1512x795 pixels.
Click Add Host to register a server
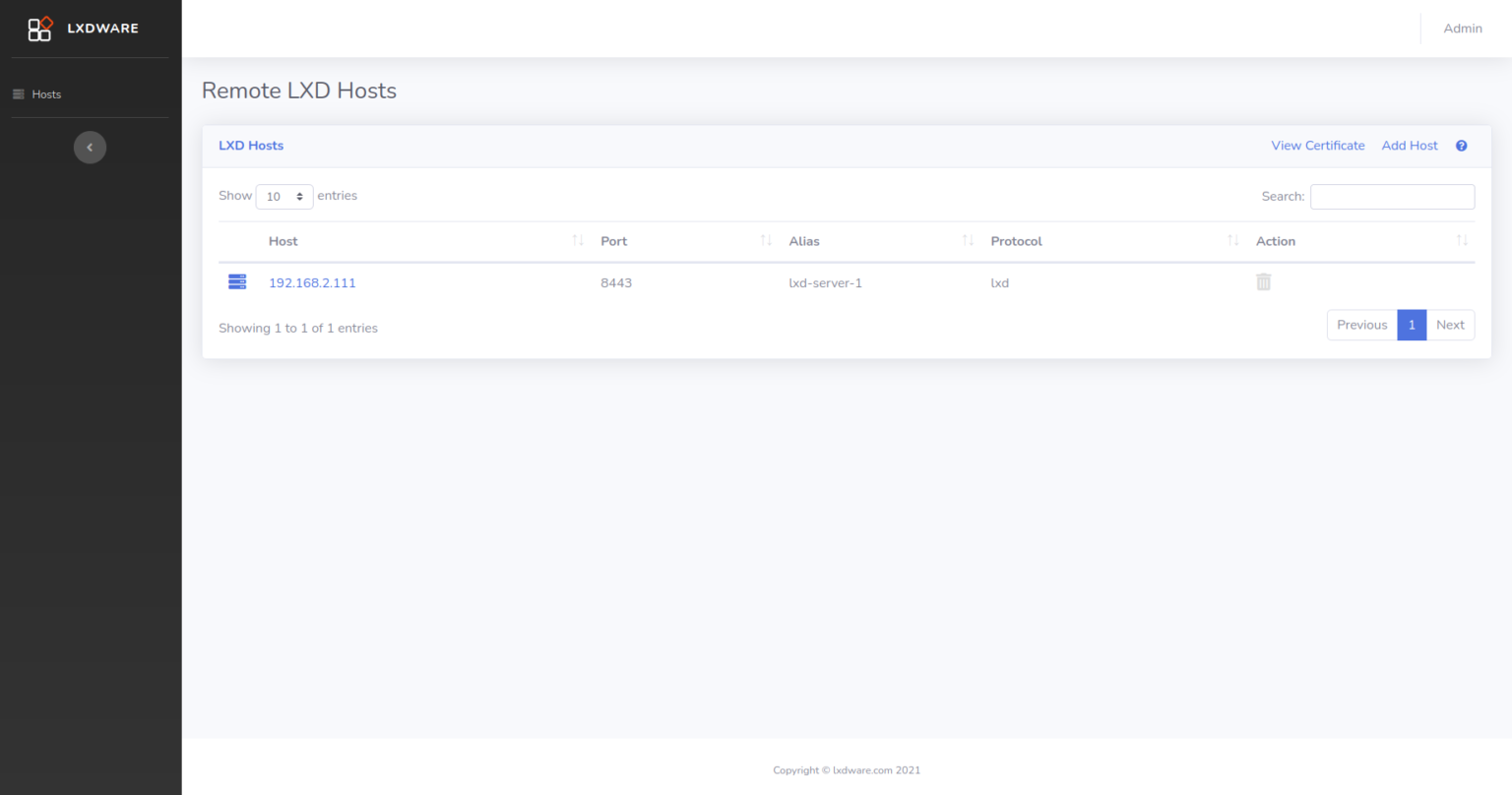pyautogui.click(x=1409, y=145)
